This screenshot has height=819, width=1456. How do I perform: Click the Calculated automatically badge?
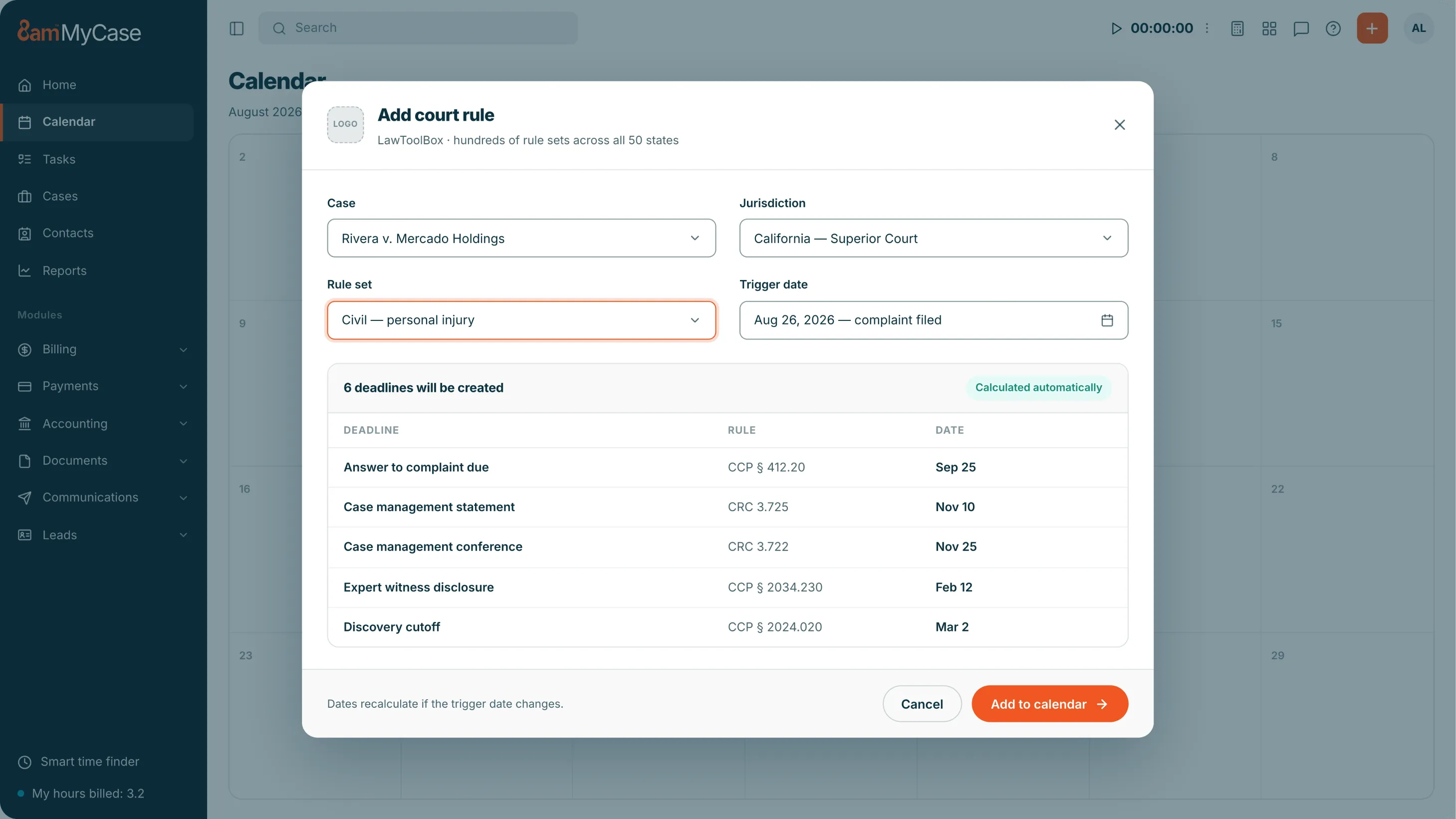click(1039, 388)
